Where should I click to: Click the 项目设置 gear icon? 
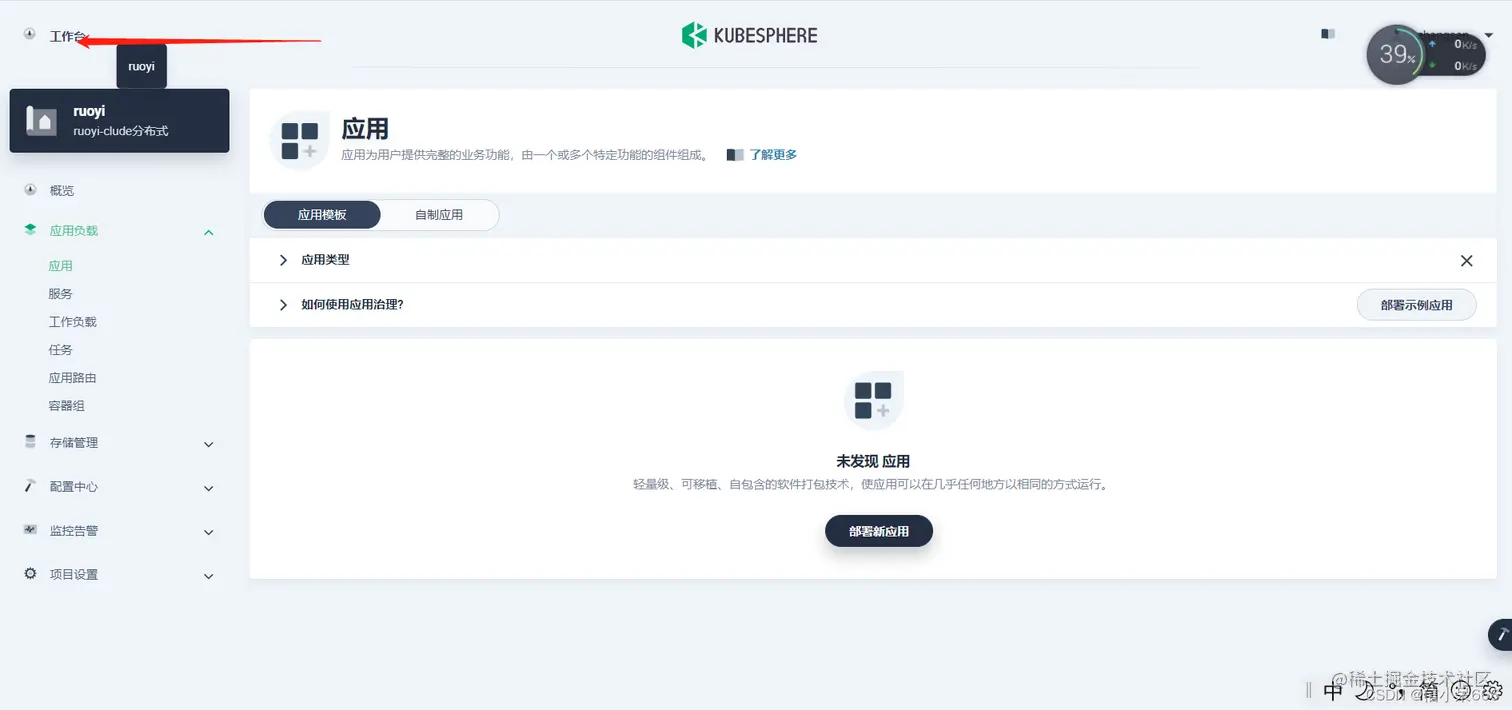click(30, 574)
